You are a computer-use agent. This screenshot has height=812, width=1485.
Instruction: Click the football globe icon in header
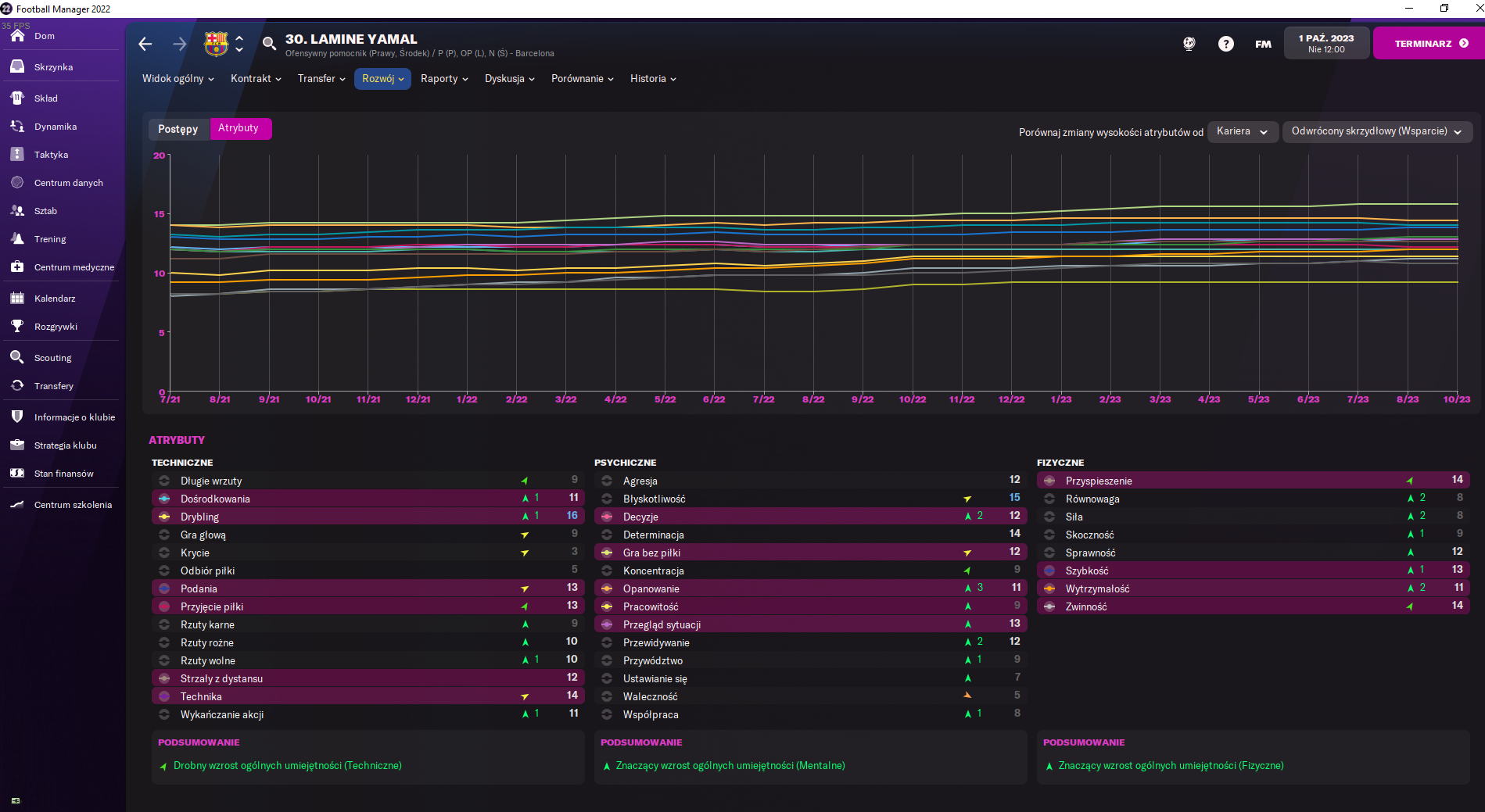click(1189, 44)
